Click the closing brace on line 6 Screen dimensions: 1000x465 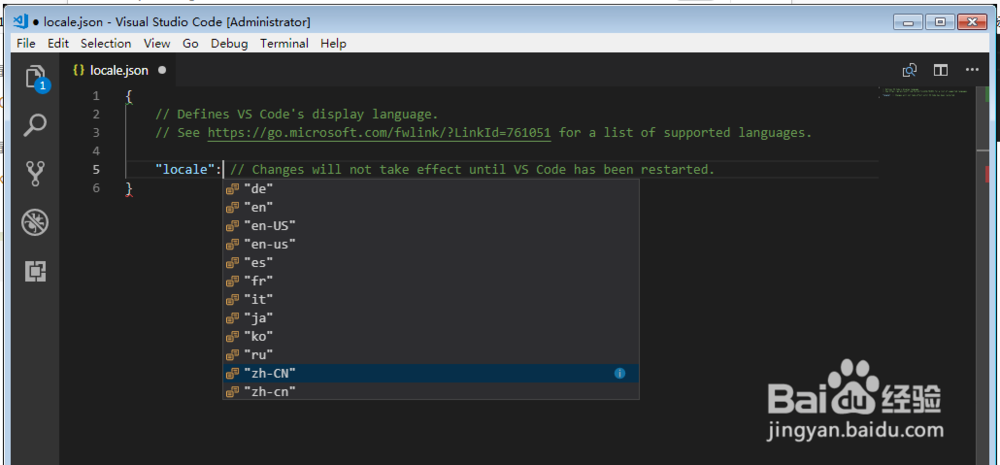(x=129, y=188)
